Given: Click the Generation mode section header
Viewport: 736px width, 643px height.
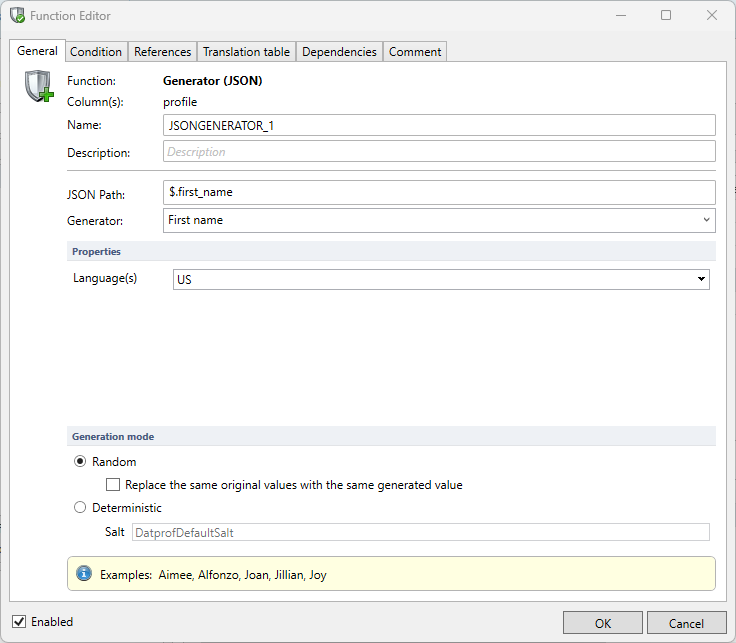Looking at the screenshot, I should [391, 436].
